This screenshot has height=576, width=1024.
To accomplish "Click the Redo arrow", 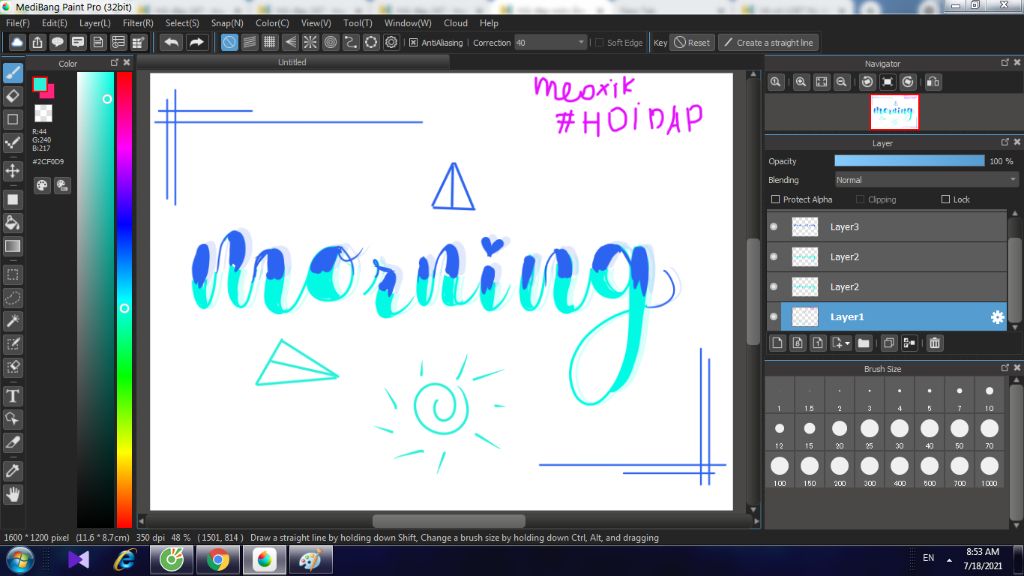I will pyautogui.click(x=196, y=42).
